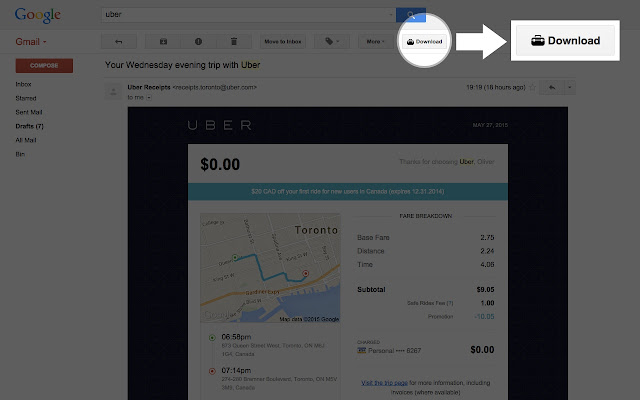Click the Google watermark logo on the map
Image resolution: width=640 pixels, height=400 pixels.
tap(219, 315)
